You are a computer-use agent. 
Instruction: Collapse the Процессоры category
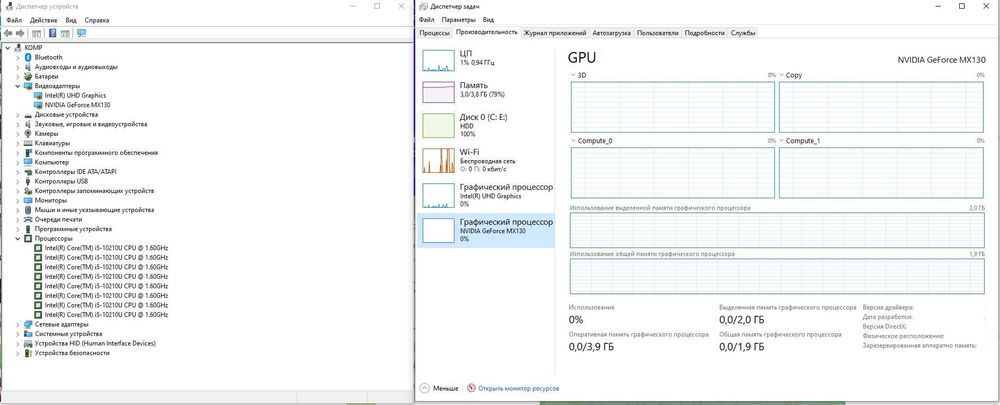click(x=18, y=239)
